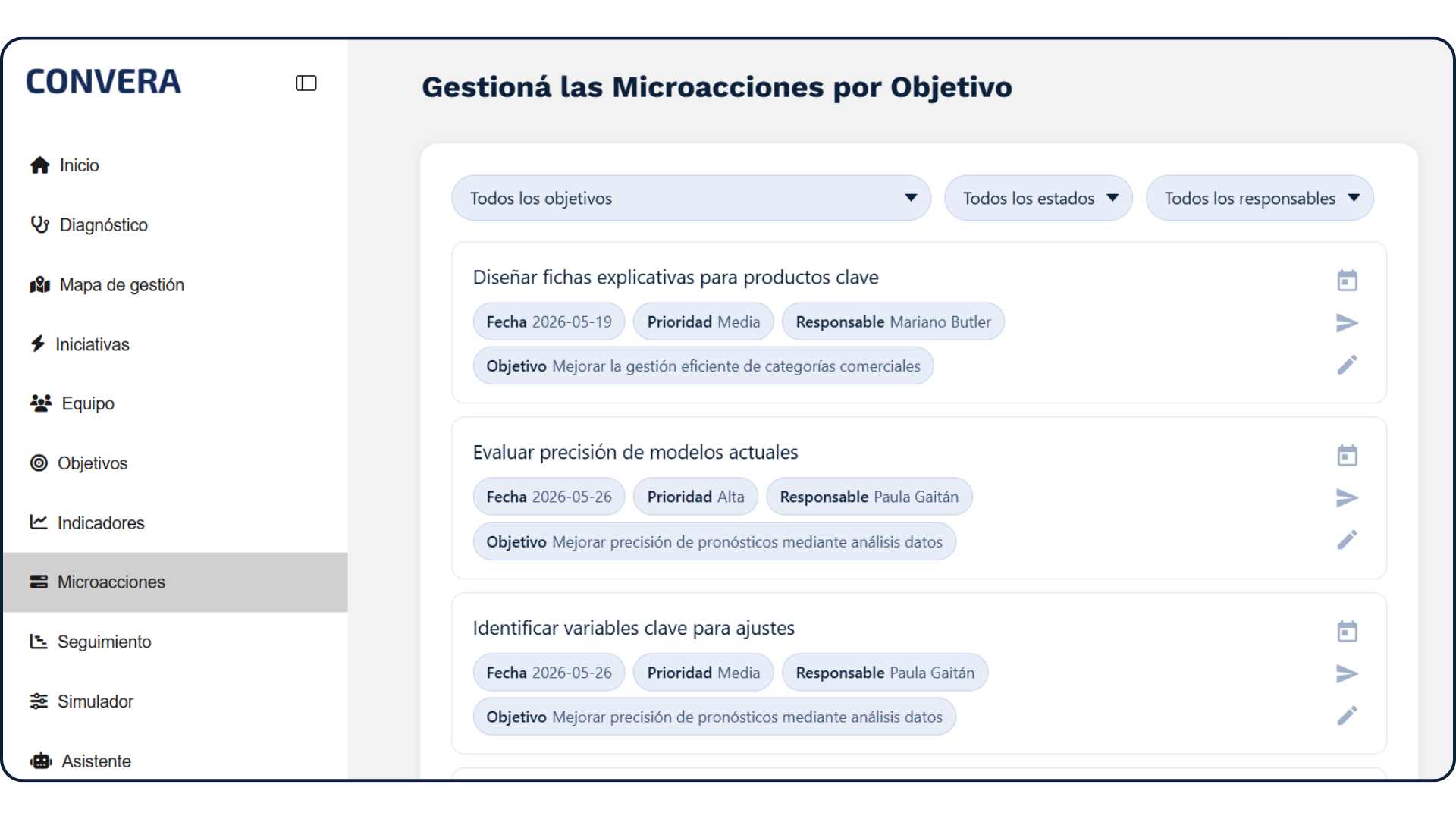Click the map icon for Mapa de gestión

39,284
